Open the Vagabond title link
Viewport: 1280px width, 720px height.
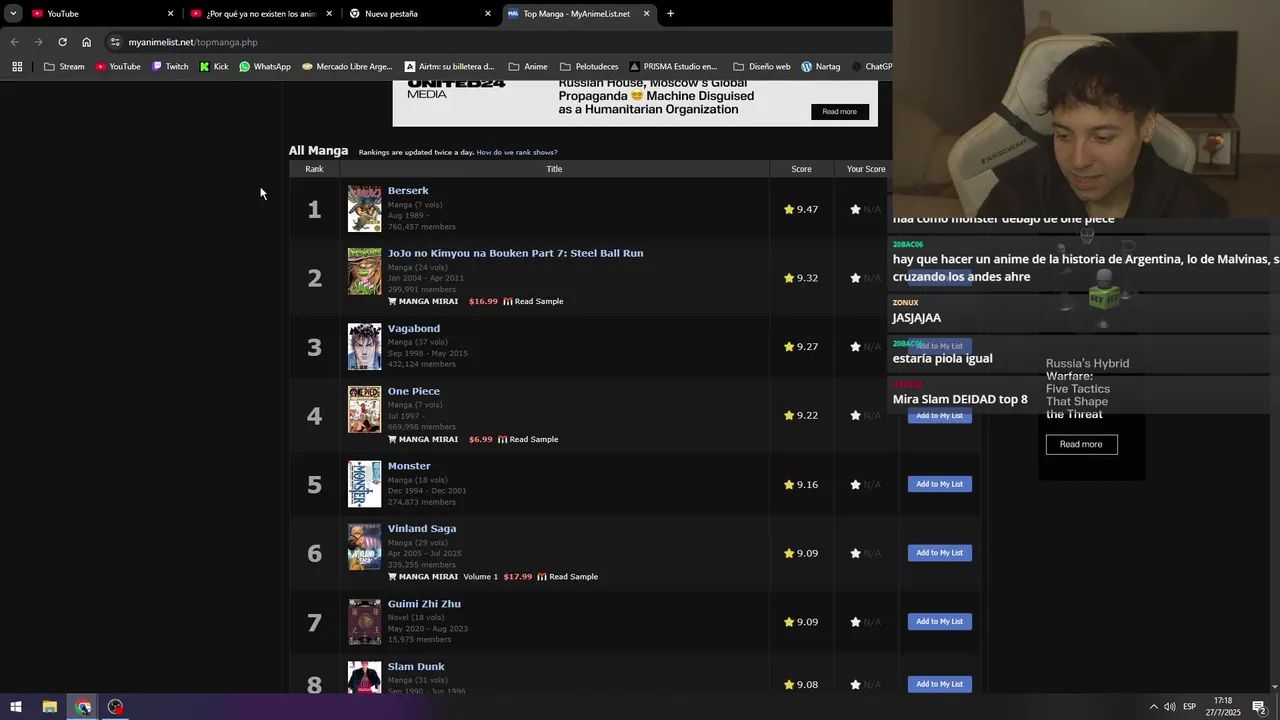[x=414, y=328]
